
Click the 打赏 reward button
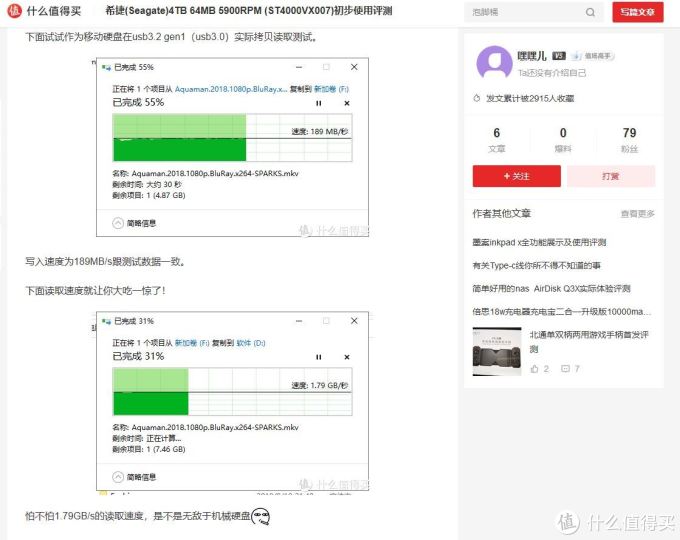click(x=611, y=176)
